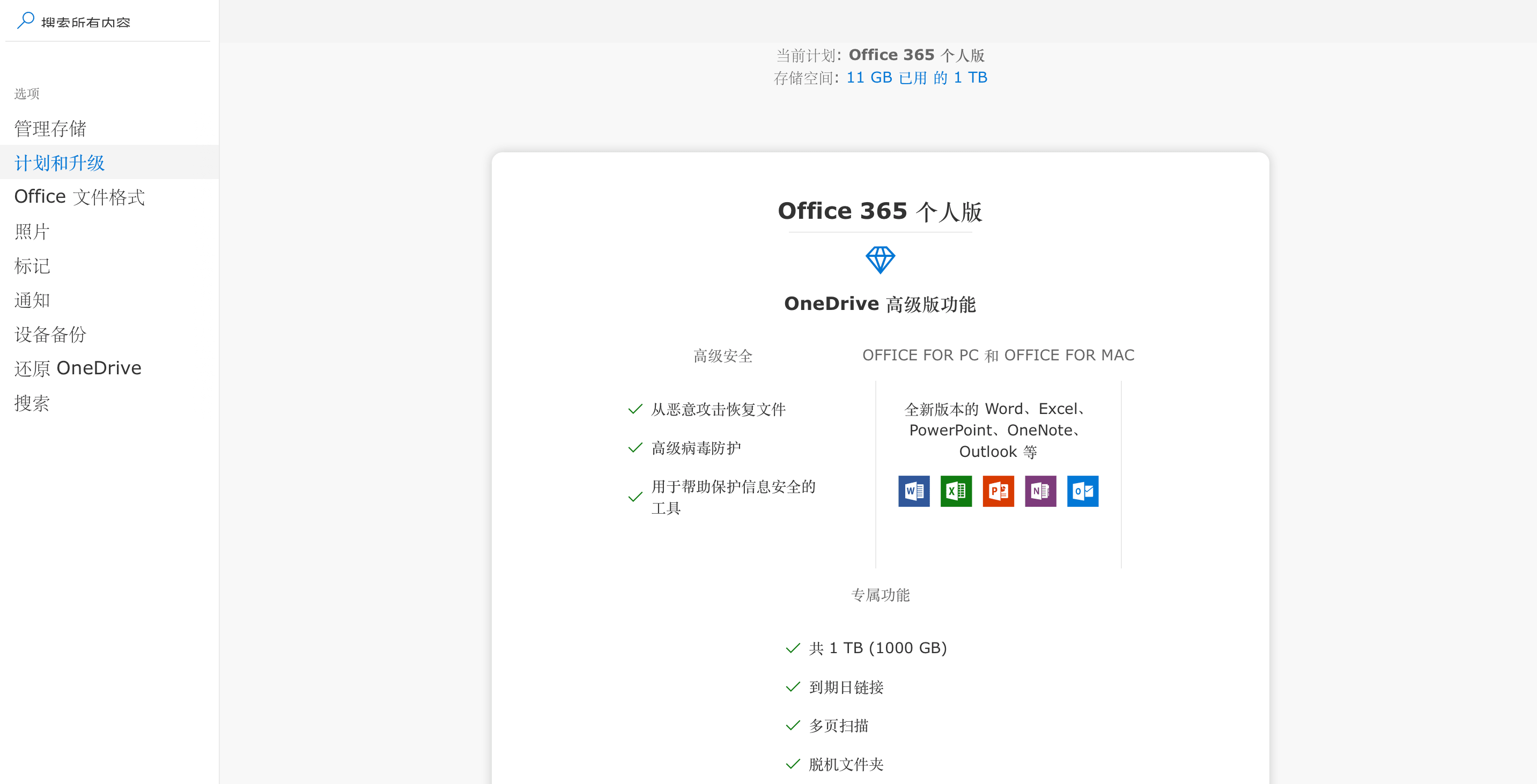1537x784 pixels.
Task: Select 计划和升级 in the sidebar
Action: [x=109, y=162]
